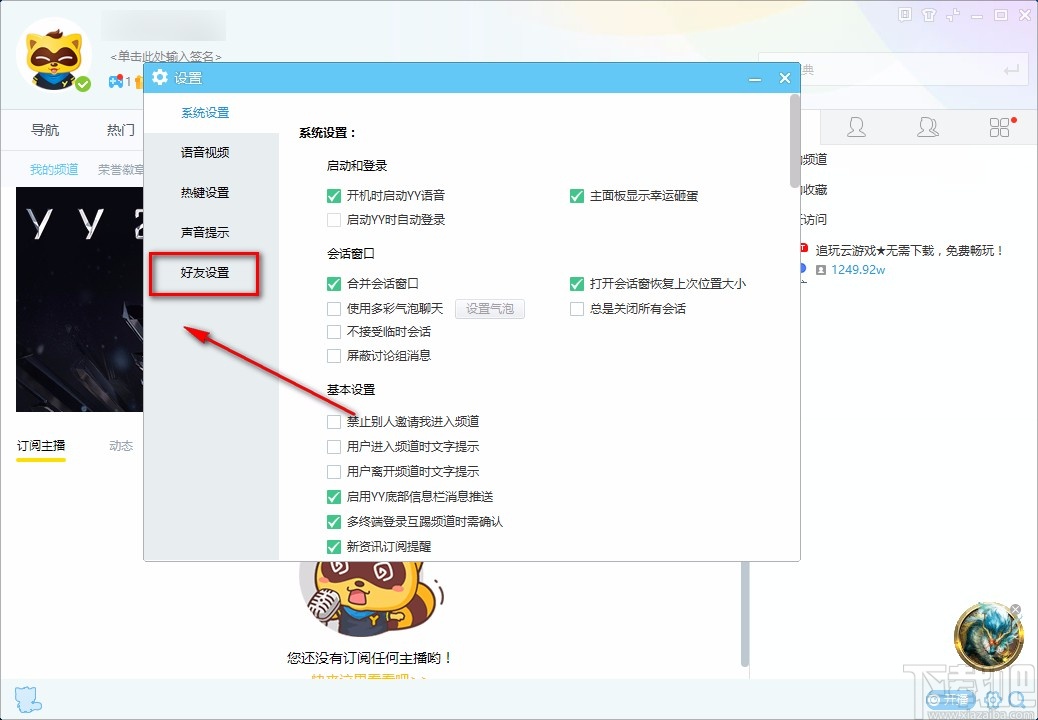This screenshot has height=720, width=1038.
Task: Open the single-person contacts tab icon
Action: click(856, 127)
